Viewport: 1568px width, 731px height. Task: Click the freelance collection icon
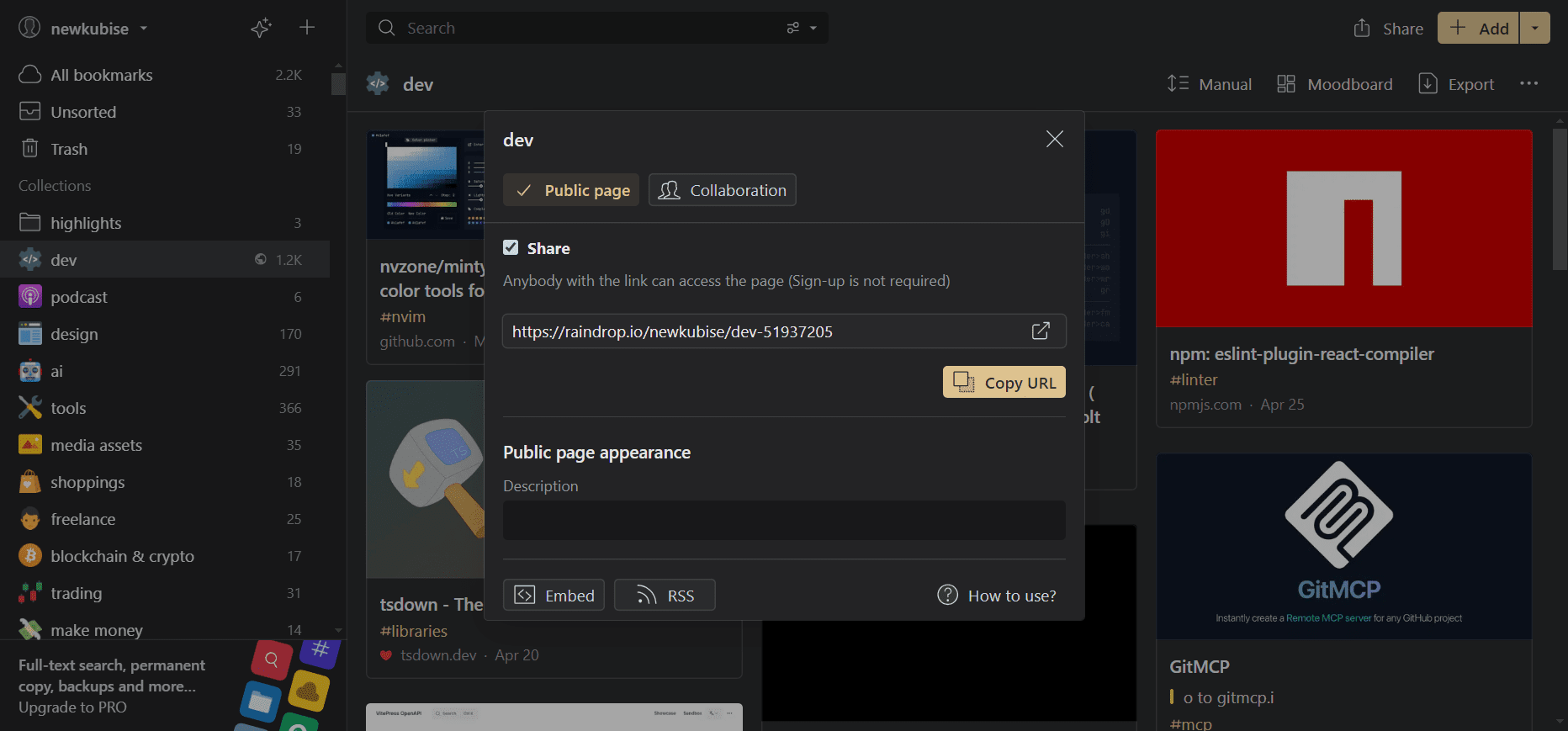(30, 519)
